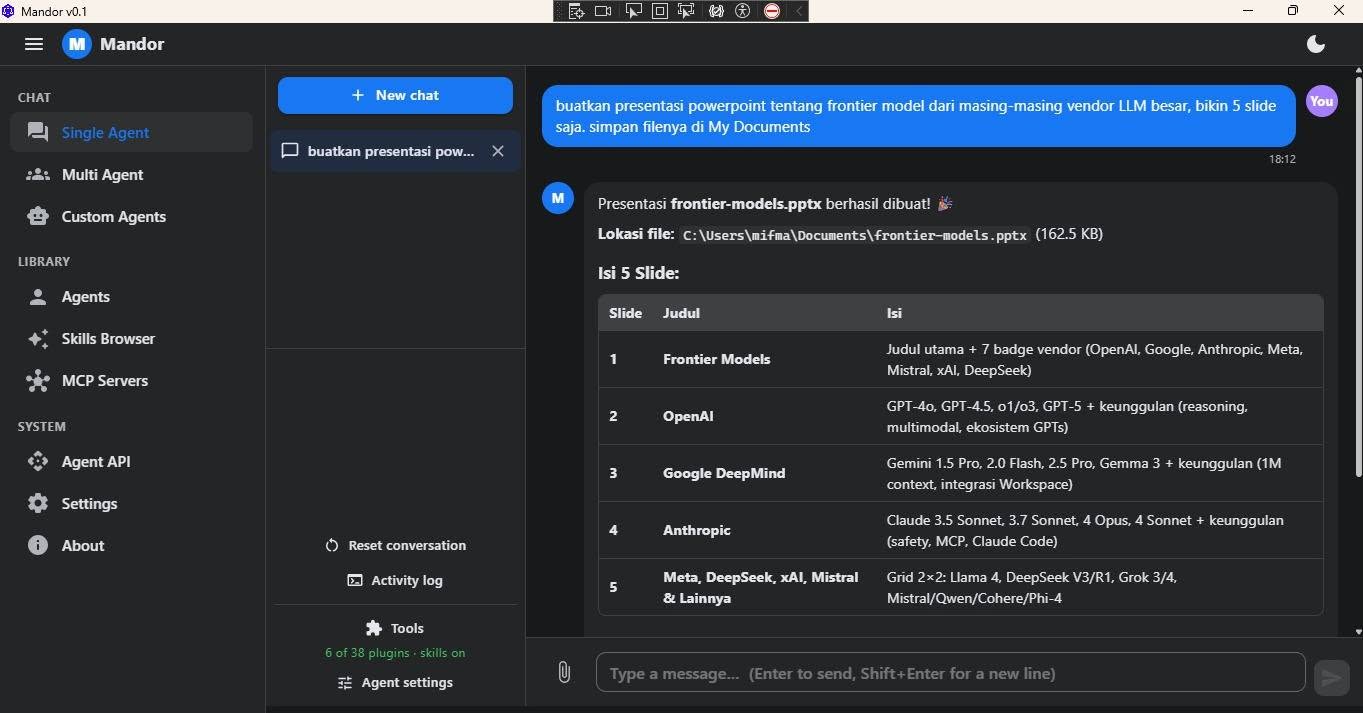1363x713 pixels.
Task: Click the Tools puzzle piece icon
Action: tap(374, 628)
